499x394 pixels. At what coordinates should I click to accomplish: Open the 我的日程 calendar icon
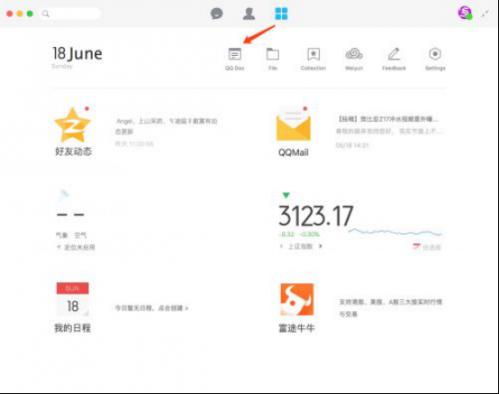73,299
